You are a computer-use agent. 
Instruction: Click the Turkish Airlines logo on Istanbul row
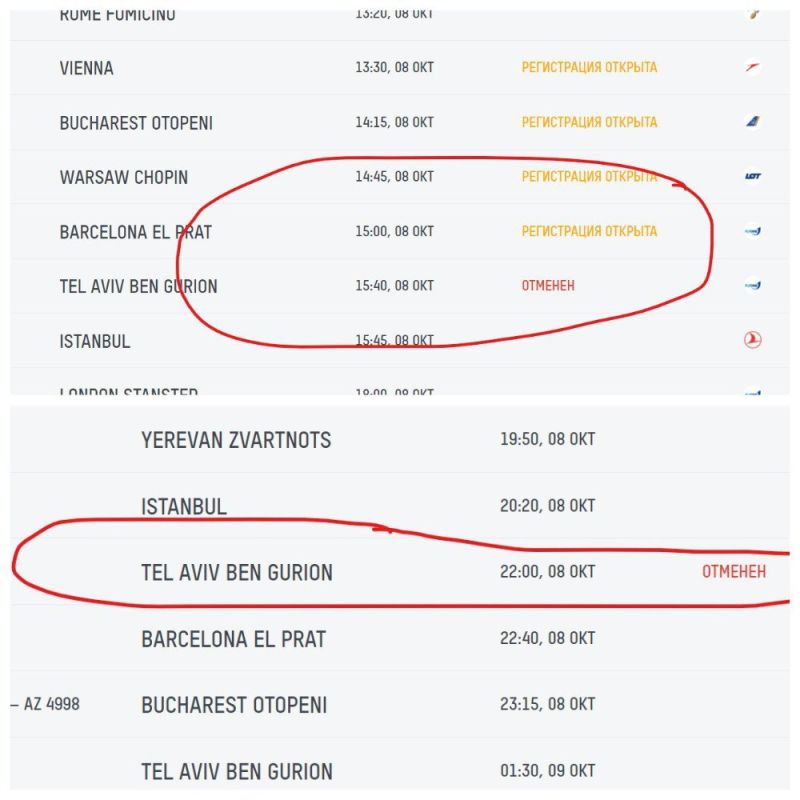(753, 341)
